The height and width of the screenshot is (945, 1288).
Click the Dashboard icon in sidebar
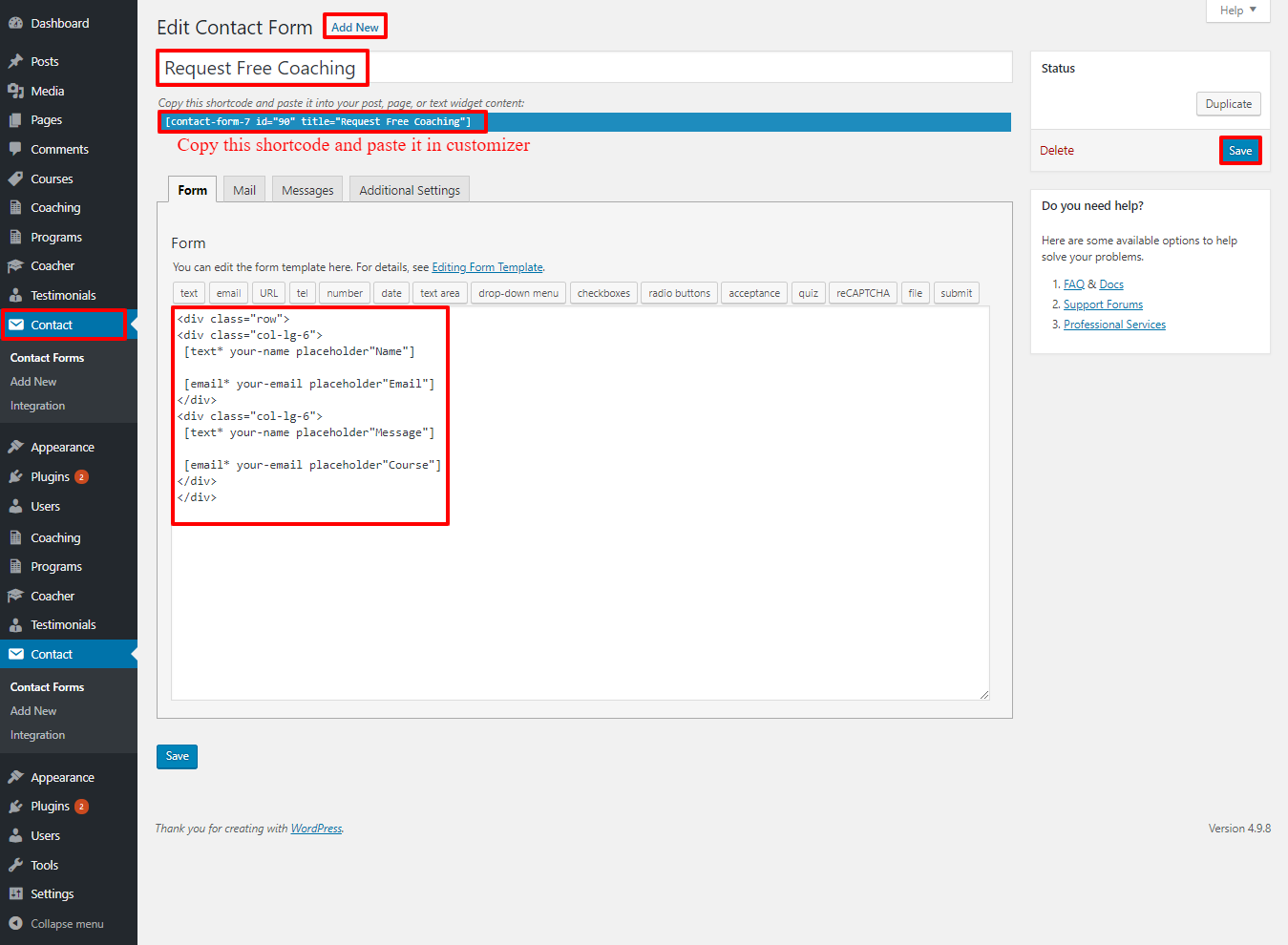15,23
